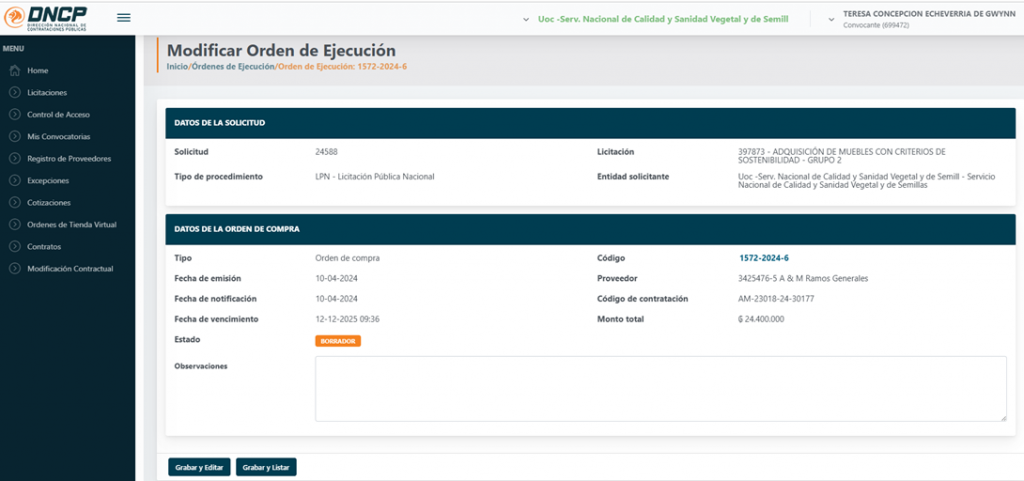
Task: Click the Cotizaciones chevron icon
Action: coord(14,203)
